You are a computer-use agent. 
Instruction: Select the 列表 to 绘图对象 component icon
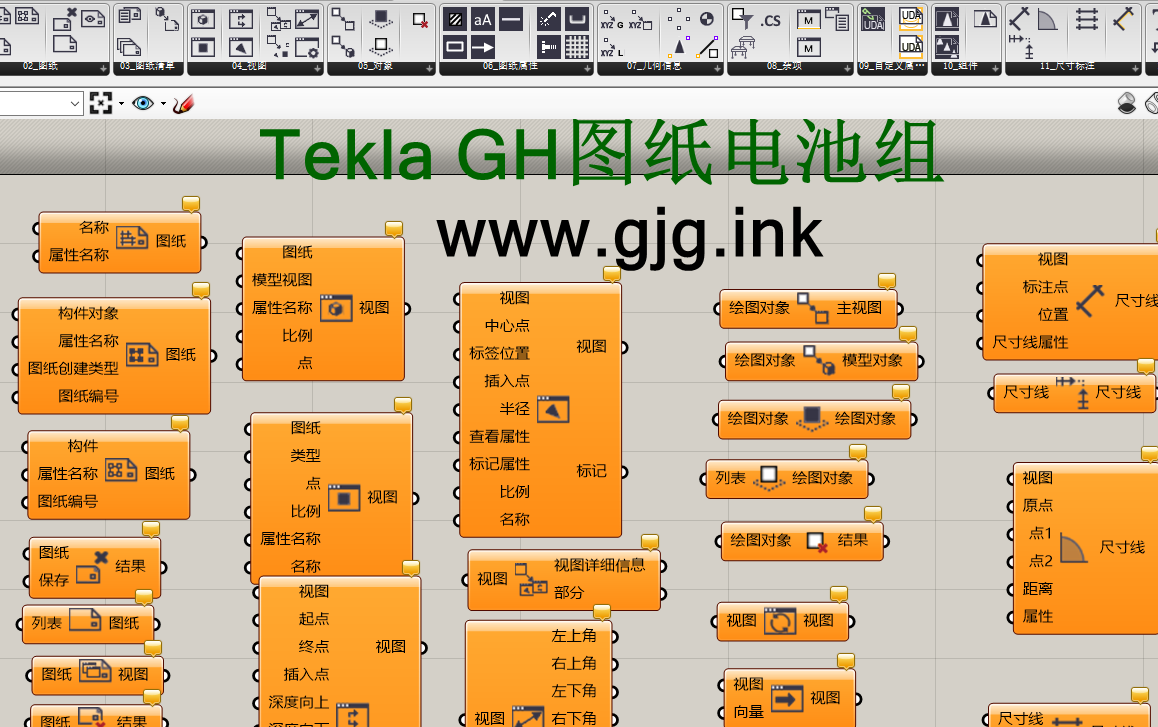(769, 478)
